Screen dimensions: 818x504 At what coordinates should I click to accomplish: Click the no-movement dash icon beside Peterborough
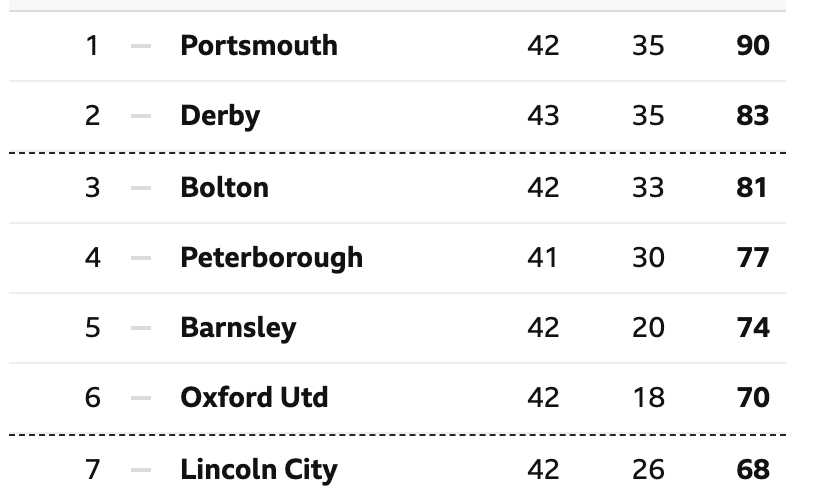click(x=141, y=258)
